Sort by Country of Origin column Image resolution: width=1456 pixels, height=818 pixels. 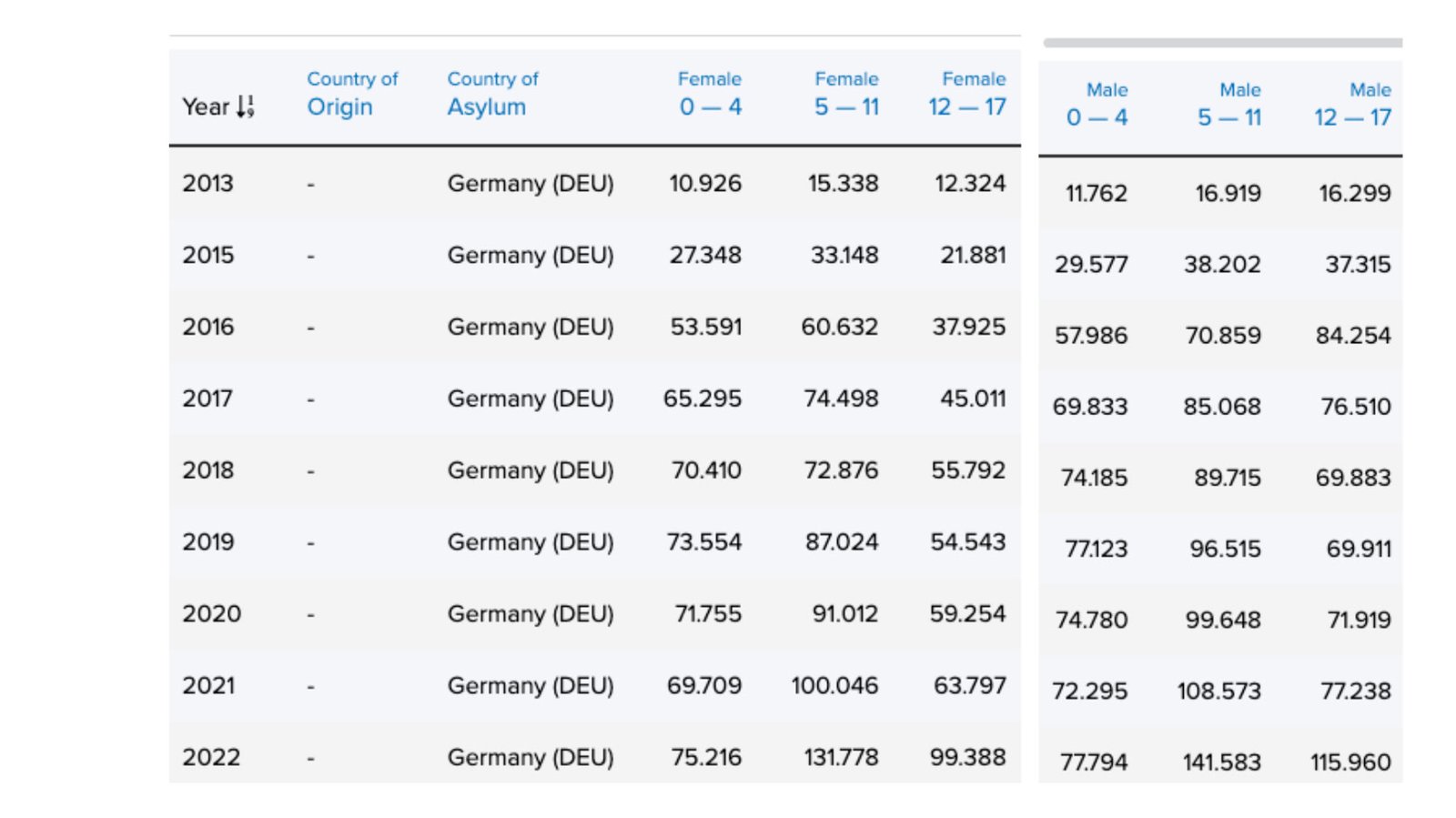351,94
